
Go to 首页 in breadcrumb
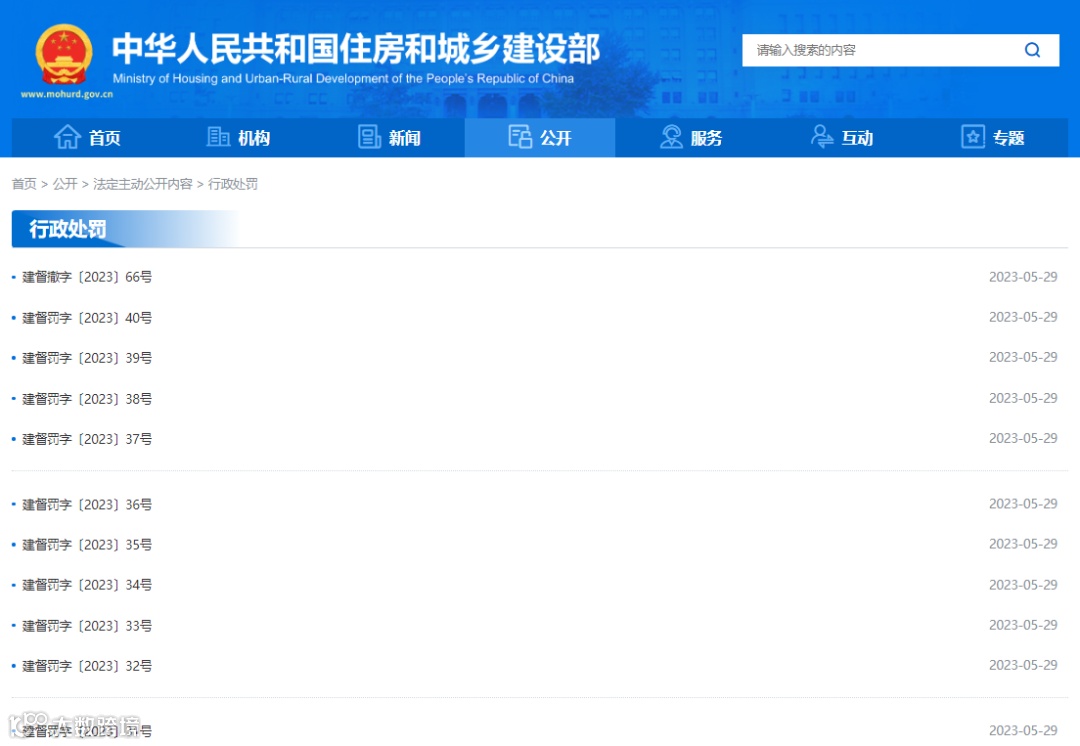24,184
